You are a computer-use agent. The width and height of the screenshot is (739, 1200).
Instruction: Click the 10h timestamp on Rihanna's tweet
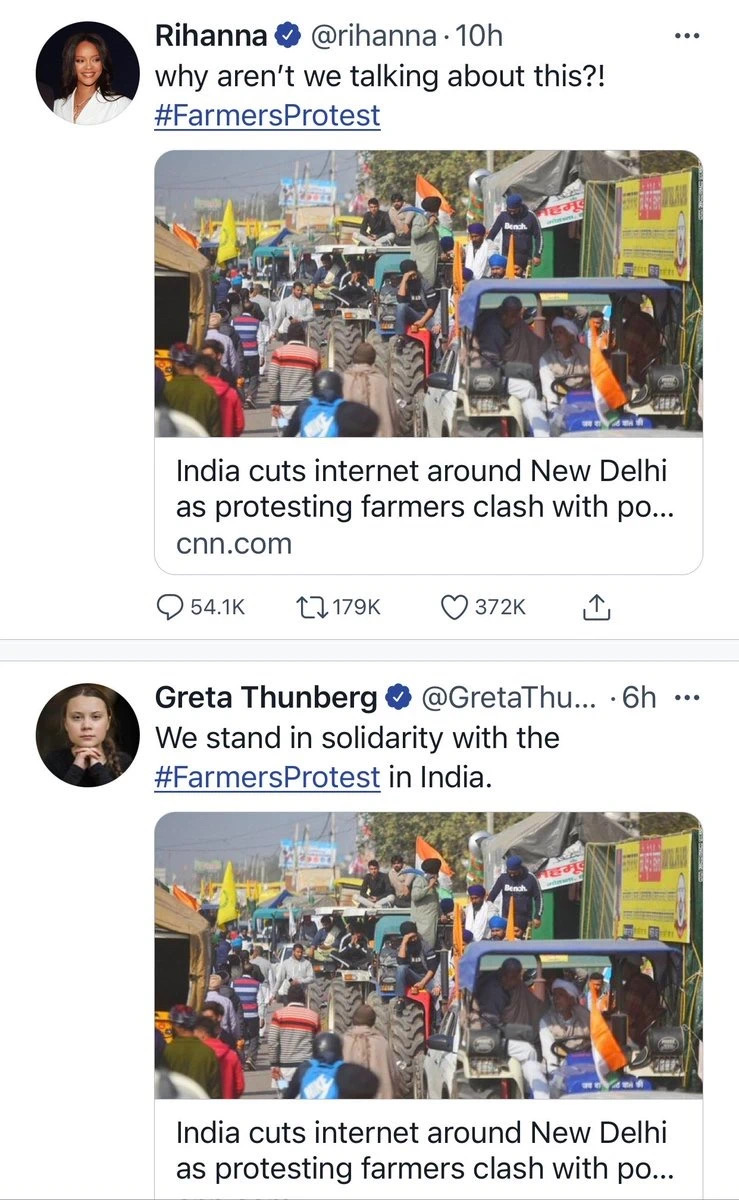tap(479, 37)
